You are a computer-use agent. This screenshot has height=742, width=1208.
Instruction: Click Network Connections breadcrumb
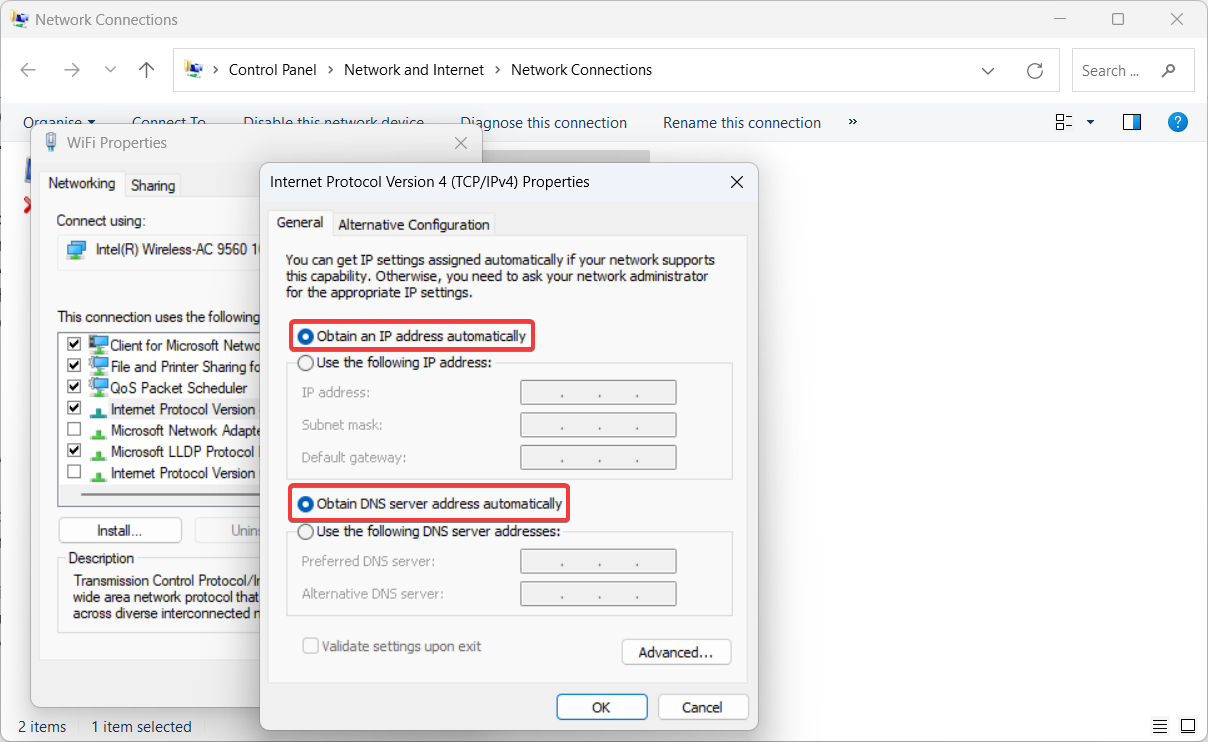[581, 70]
